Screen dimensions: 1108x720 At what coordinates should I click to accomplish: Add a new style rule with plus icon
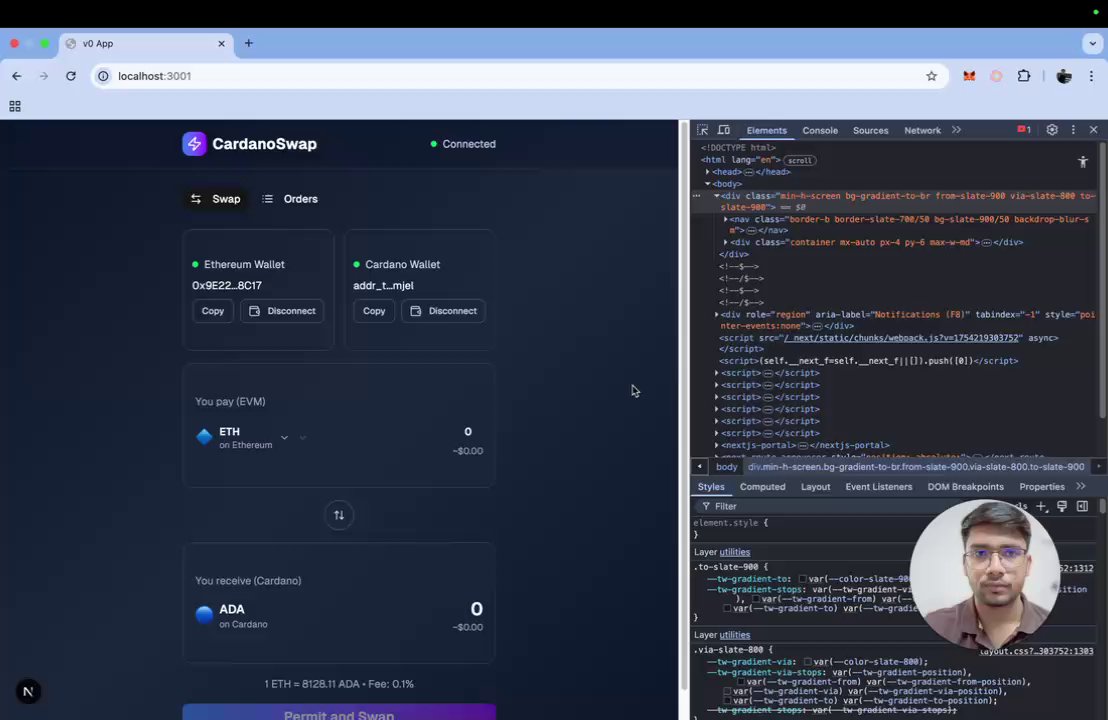coord(1041,506)
